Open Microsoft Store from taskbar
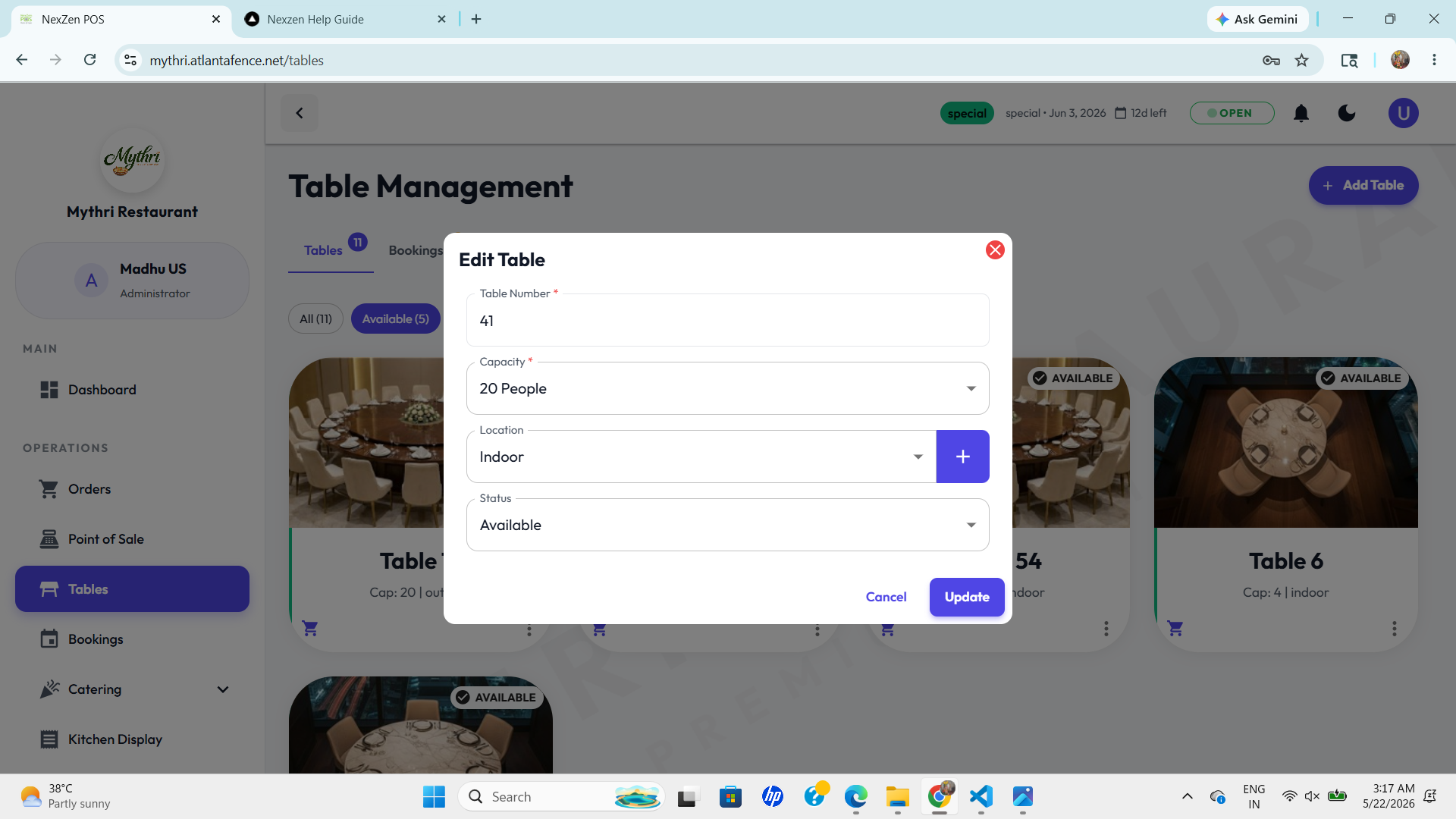 pyautogui.click(x=730, y=796)
